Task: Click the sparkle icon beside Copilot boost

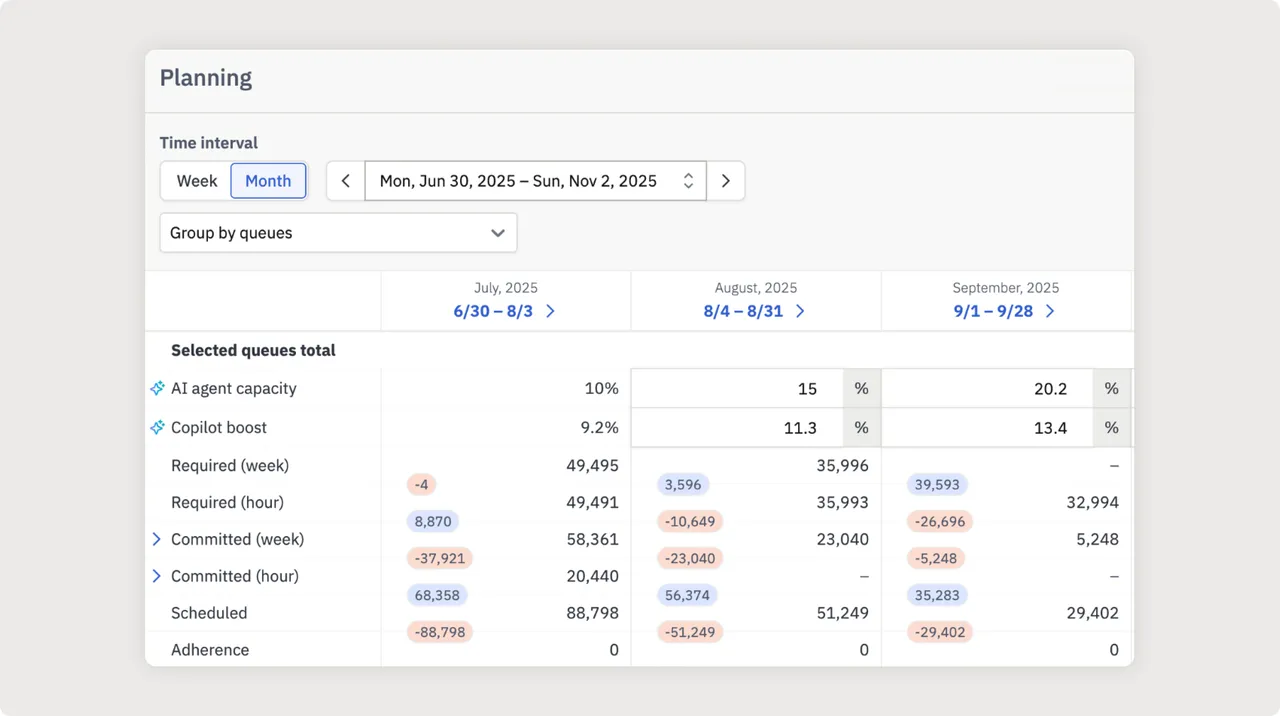Action: click(157, 427)
